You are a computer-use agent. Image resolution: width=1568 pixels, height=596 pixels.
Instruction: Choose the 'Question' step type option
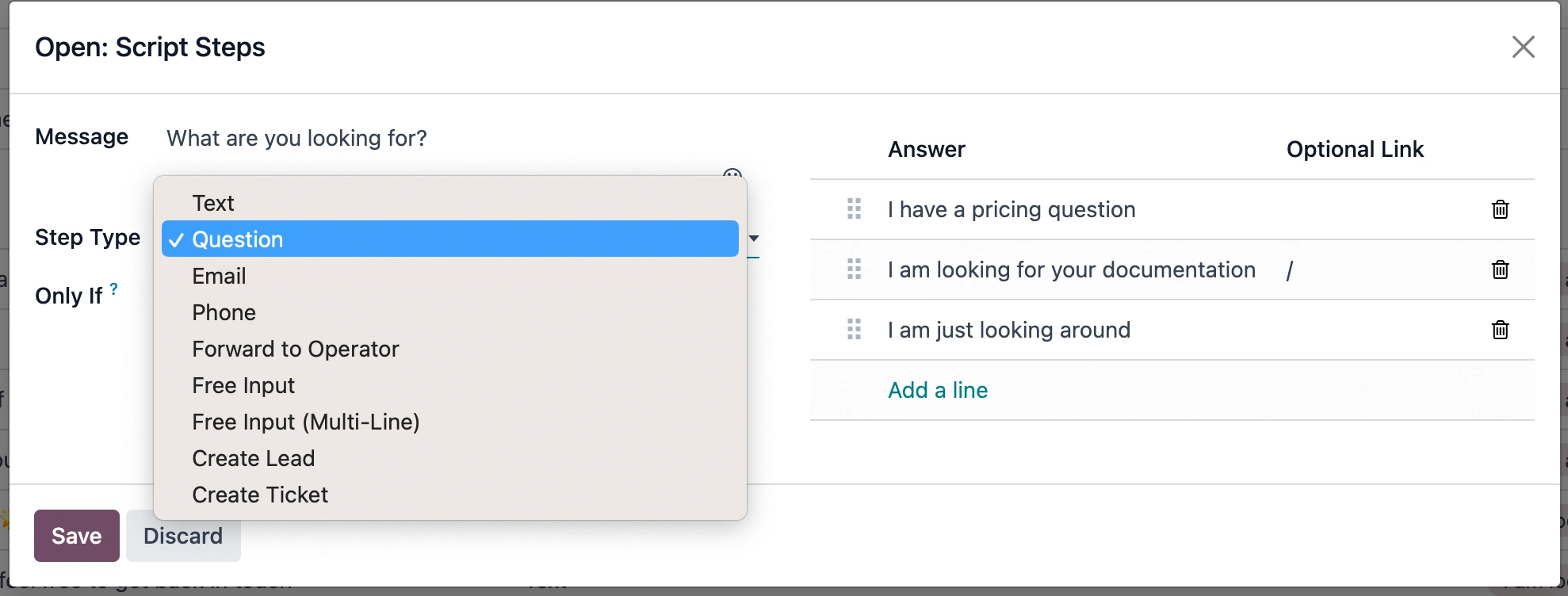[x=238, y=239]
